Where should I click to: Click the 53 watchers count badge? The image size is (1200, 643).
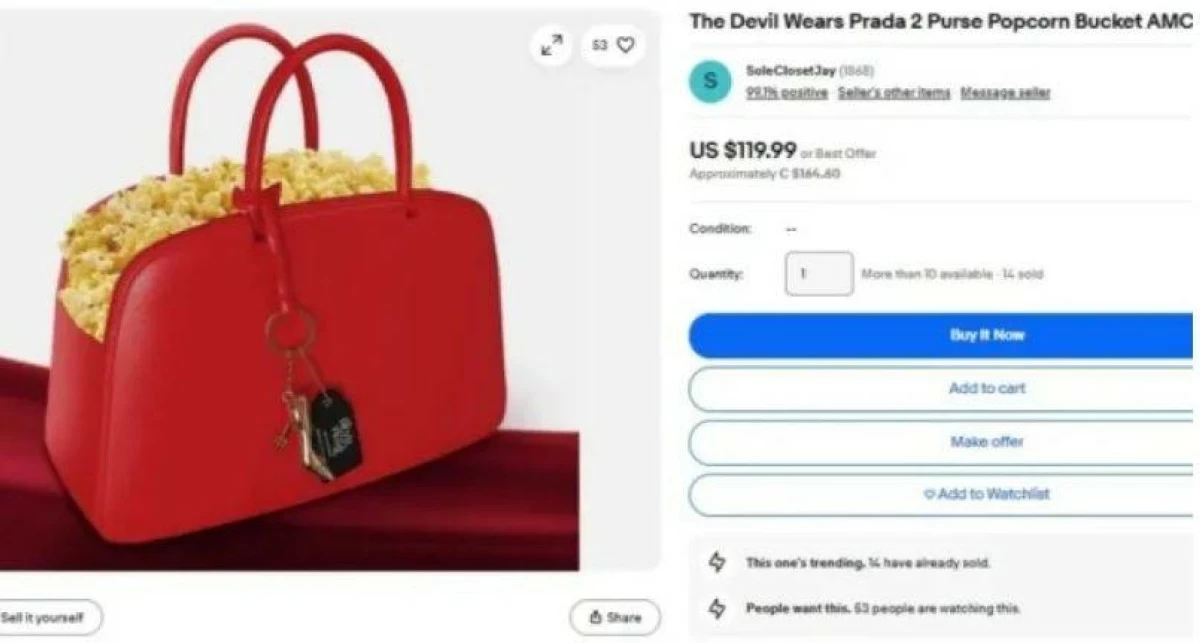coord(613,45)
